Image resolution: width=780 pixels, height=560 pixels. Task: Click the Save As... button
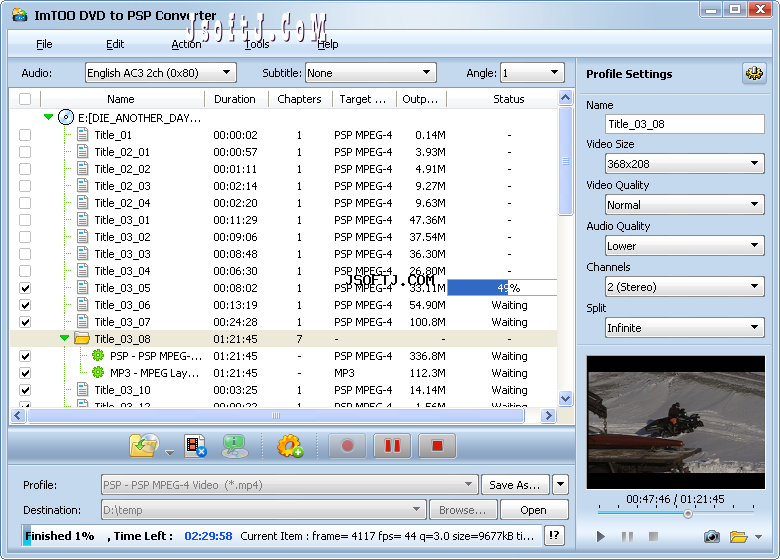pos(515,485)
